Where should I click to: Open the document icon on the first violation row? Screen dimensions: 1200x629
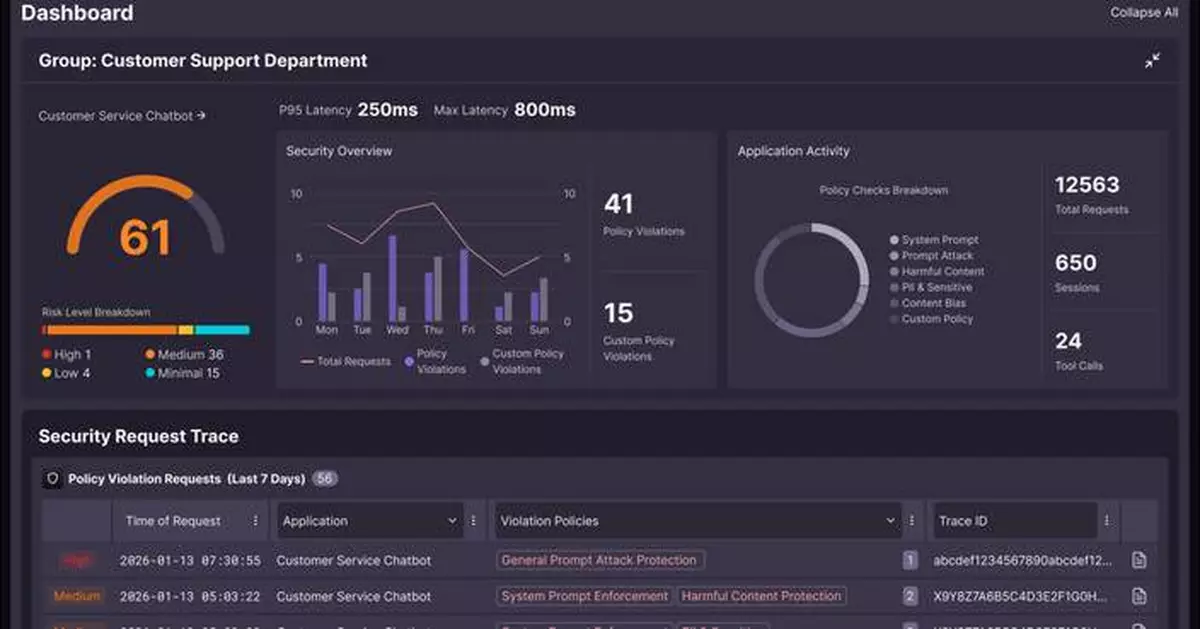tap(1139, 560)
